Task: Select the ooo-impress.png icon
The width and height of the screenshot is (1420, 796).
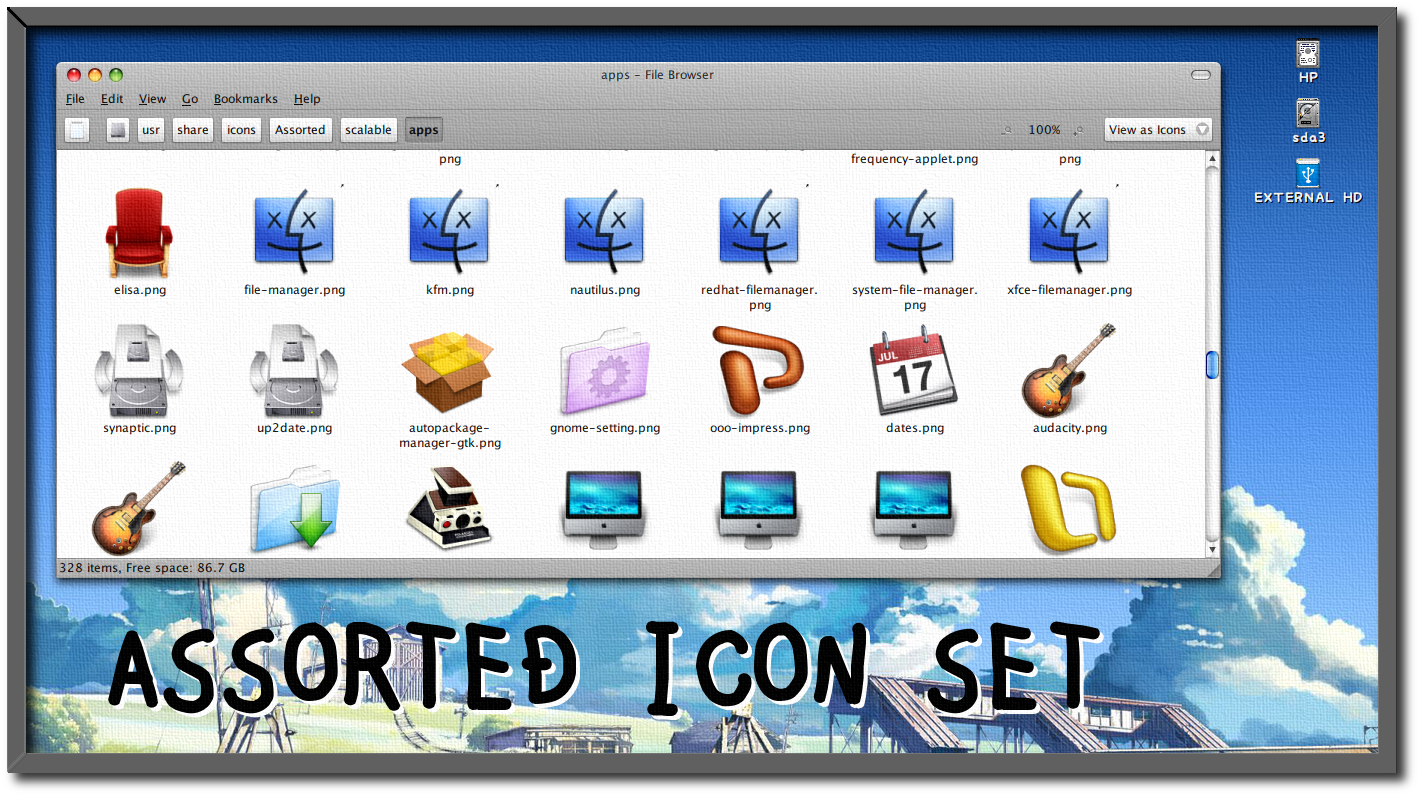Action: [x=759, y=370]
